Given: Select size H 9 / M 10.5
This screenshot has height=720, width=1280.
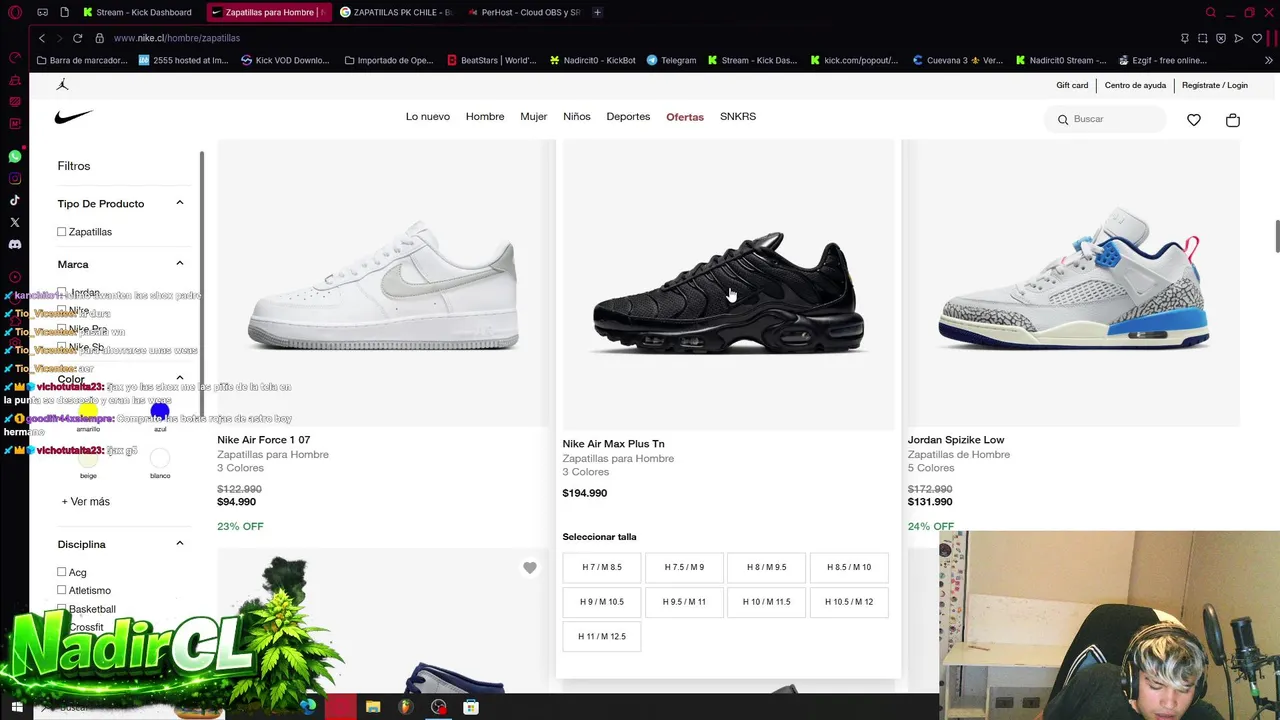Looking at the screenshot, I should coord(602,602).
